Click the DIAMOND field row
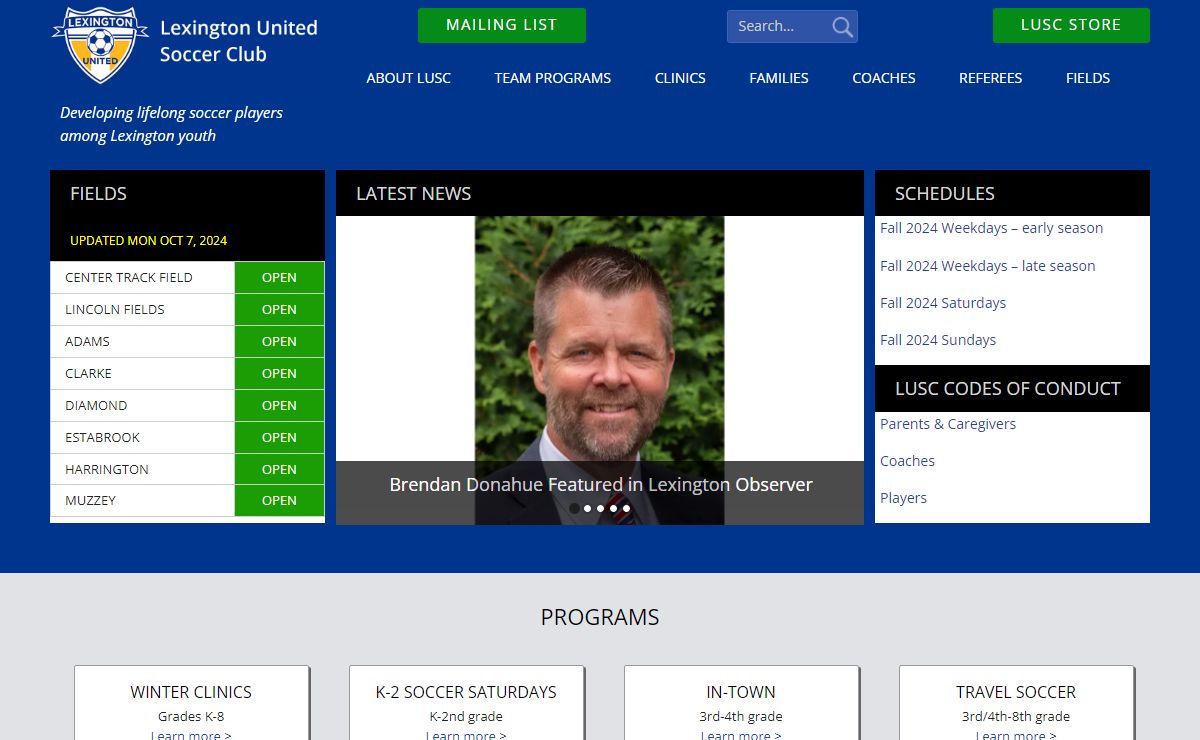This screenshot has width=1200, height=740. pyautogui.click(x=187, y=405)
